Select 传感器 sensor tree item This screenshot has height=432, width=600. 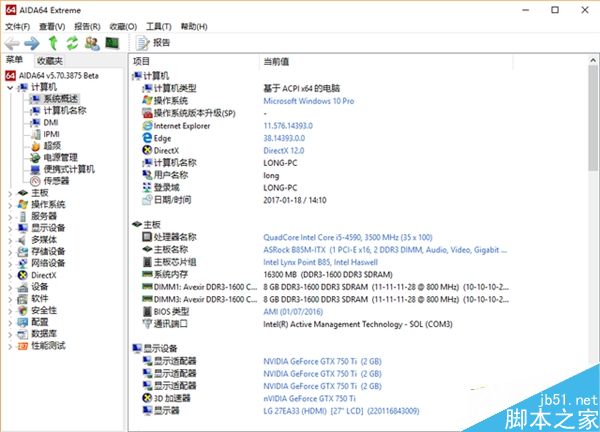pyautogui.click(x=56, y=181)
